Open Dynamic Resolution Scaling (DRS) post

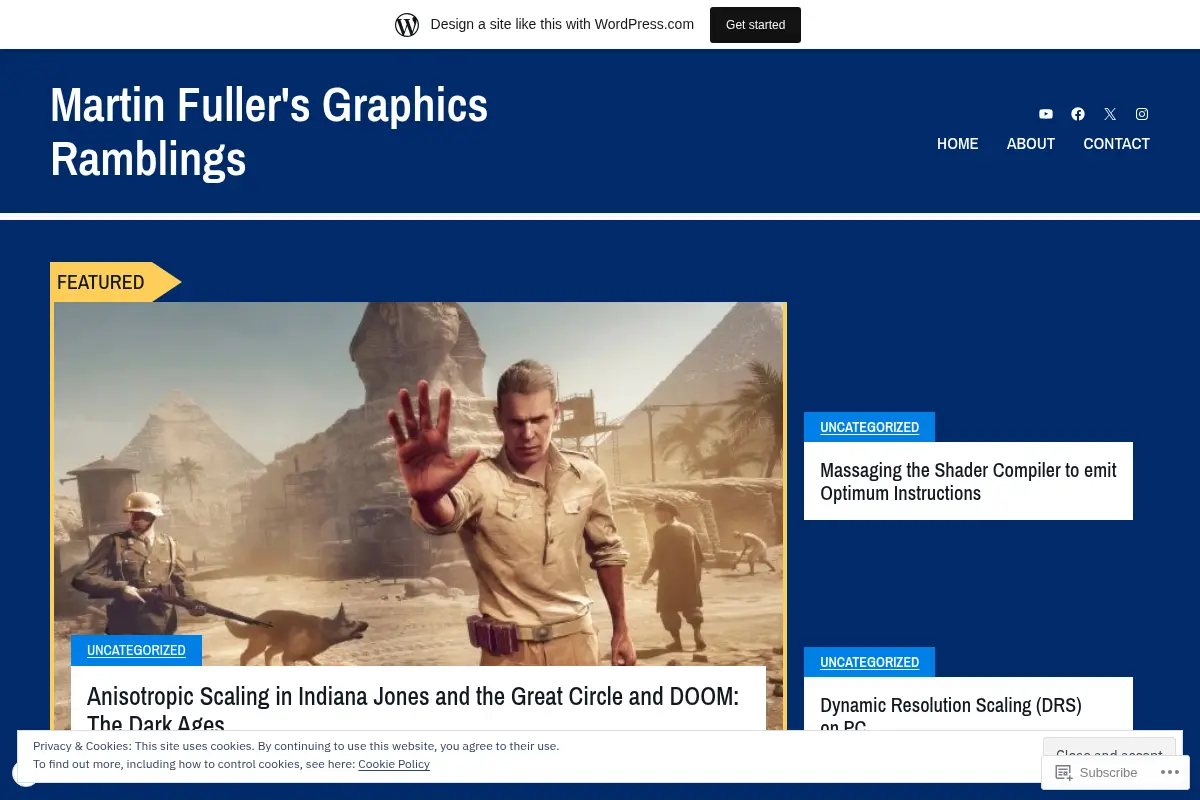click(951, 715)
